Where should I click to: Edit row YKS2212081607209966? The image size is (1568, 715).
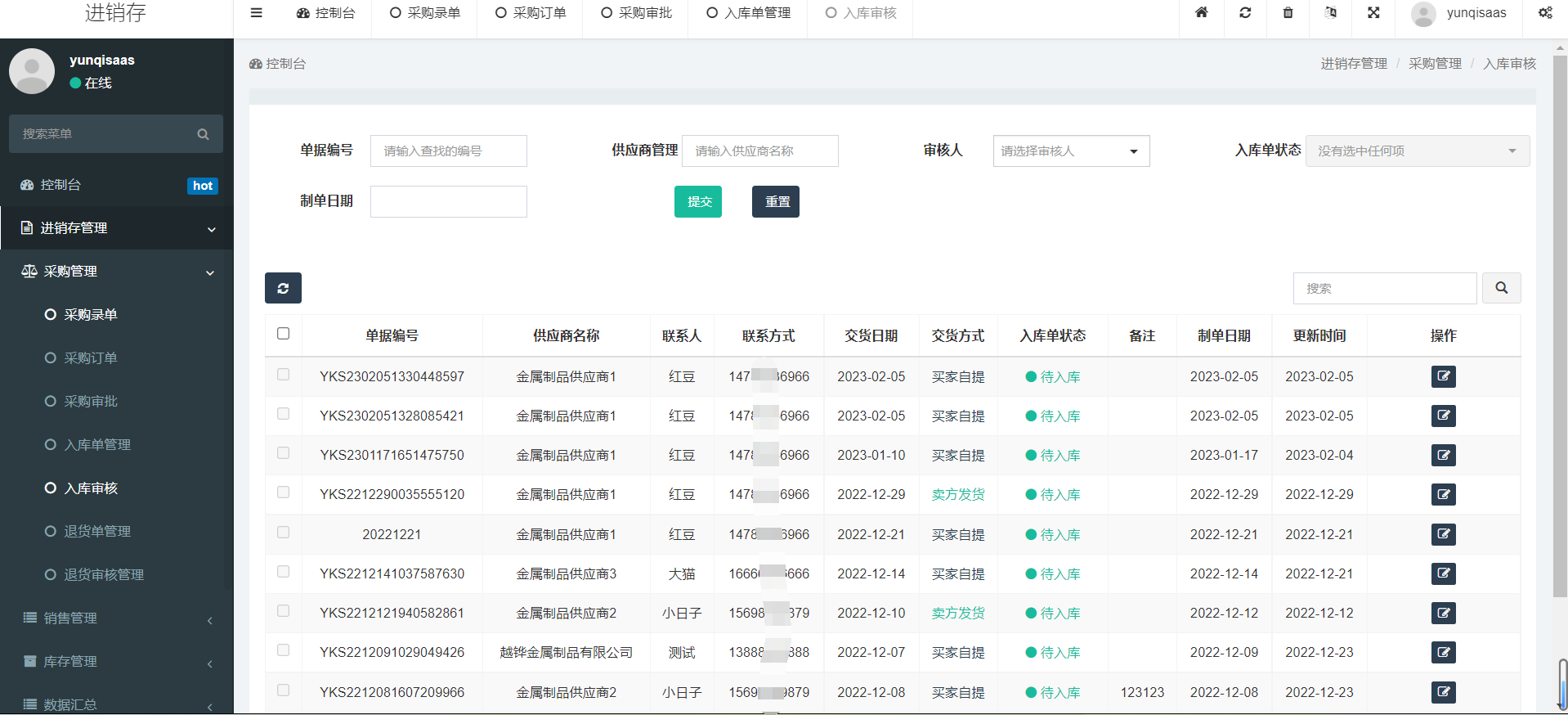1443,692
